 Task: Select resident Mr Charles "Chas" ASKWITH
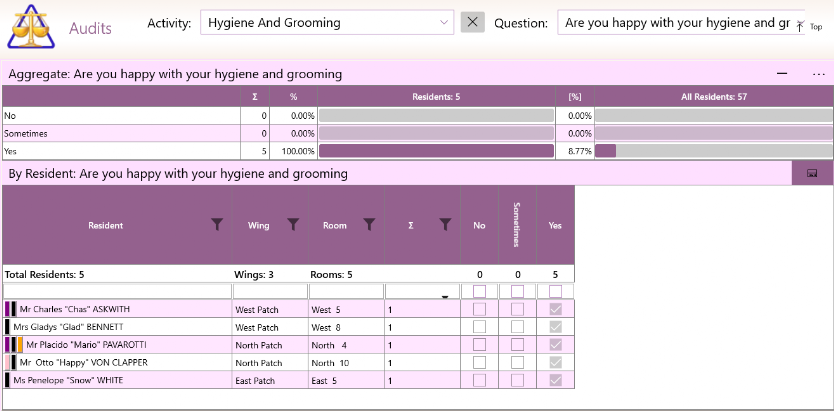(74, 309)
